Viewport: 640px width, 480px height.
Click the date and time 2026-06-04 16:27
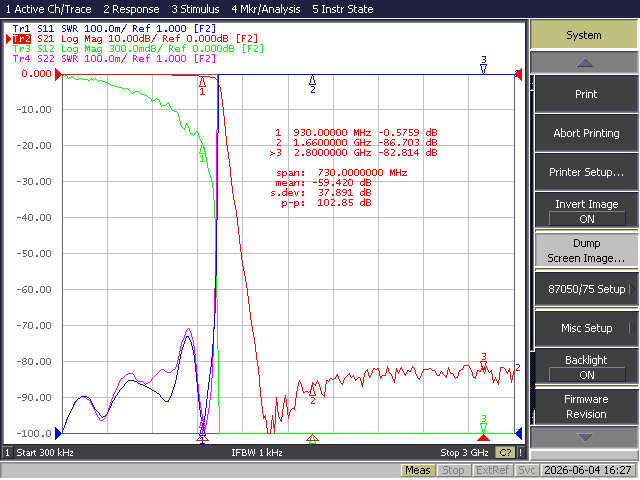[588, 471]
